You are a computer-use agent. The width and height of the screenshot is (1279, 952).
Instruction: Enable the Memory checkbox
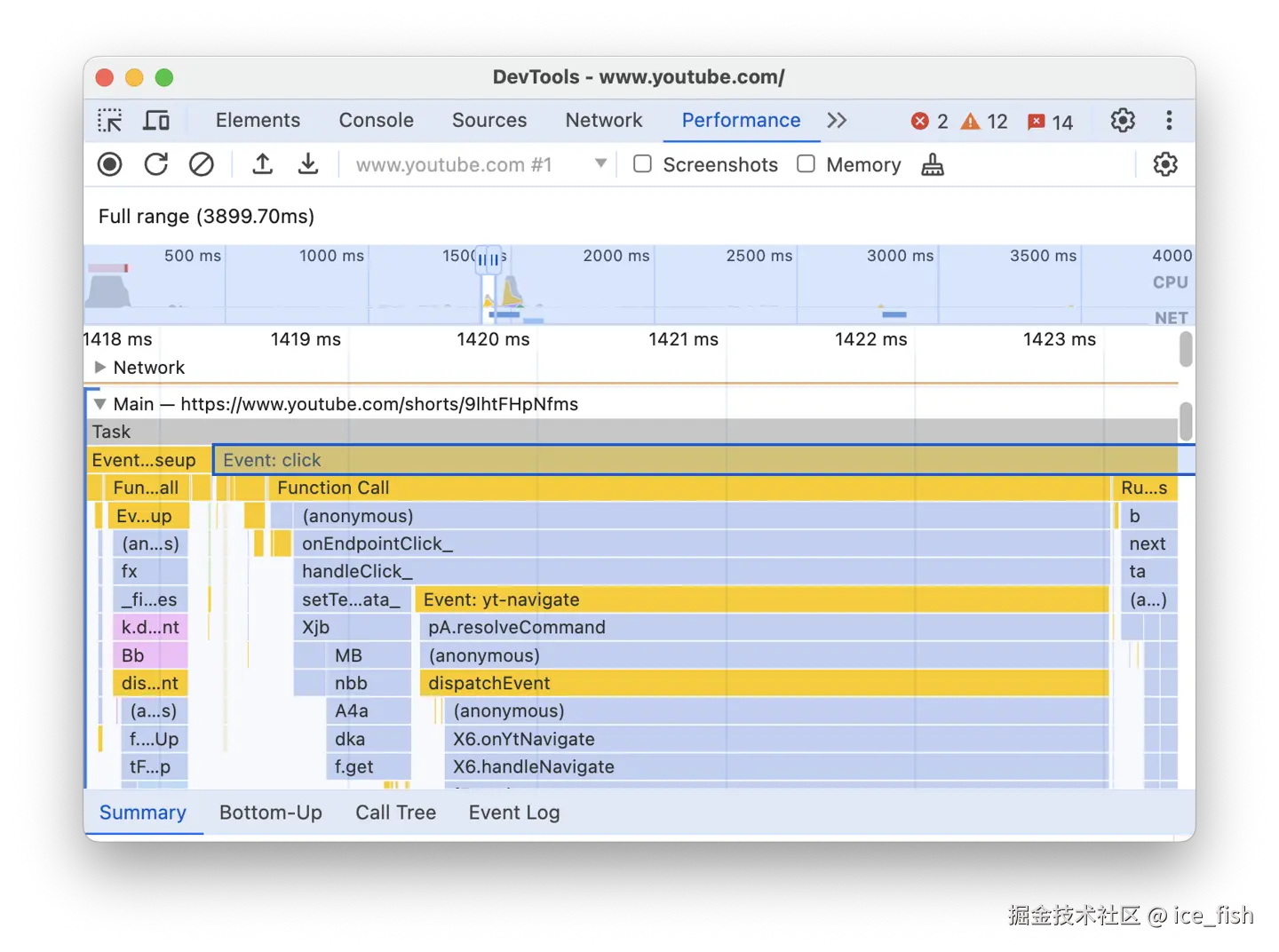[806, 164]
